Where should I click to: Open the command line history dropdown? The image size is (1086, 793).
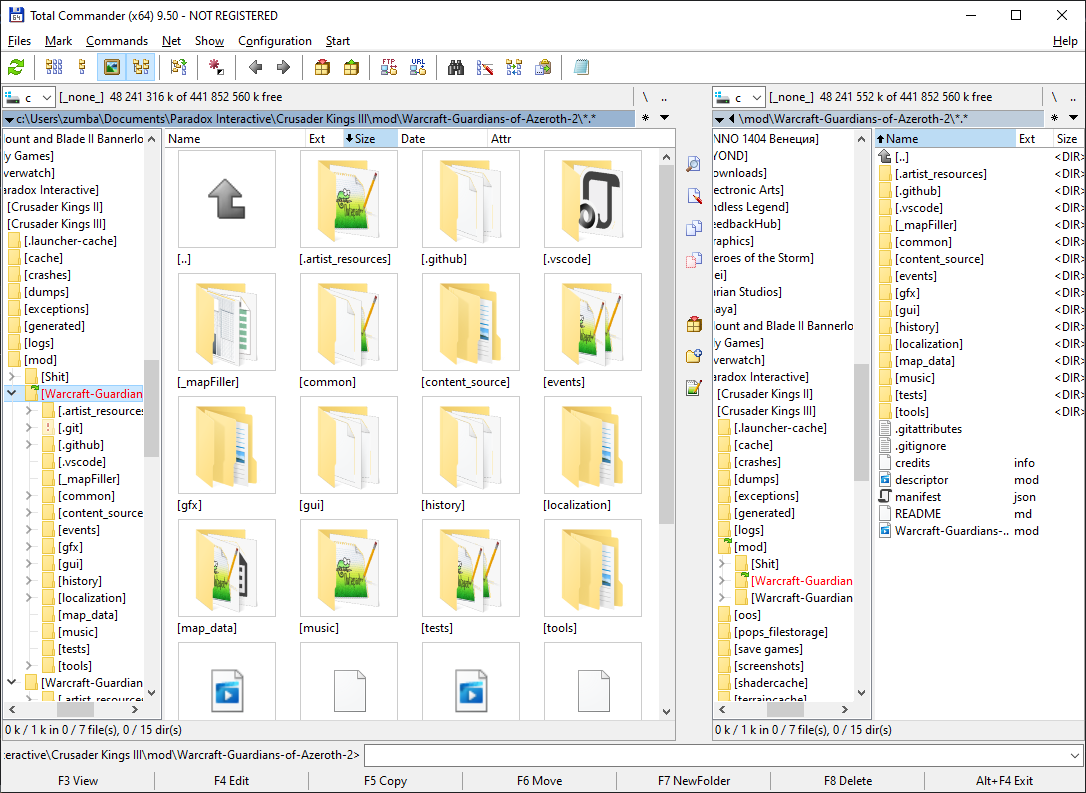pyautogui.click(x=1074, y=755)
